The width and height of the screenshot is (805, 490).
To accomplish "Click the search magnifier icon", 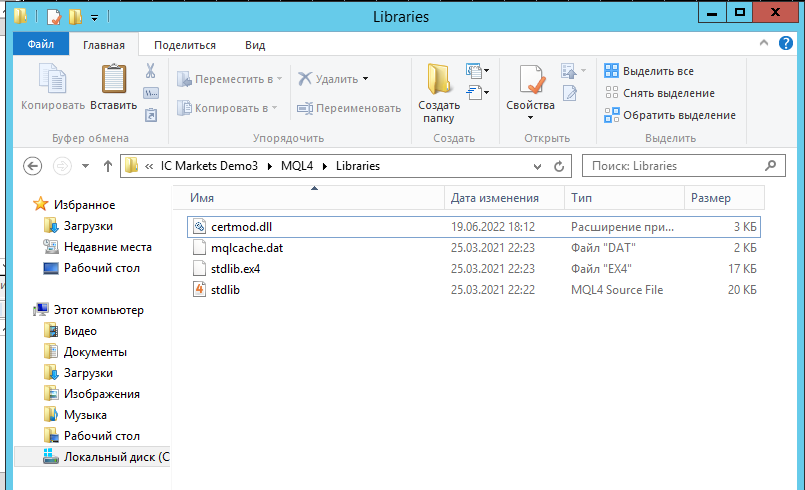I will 770,165.
